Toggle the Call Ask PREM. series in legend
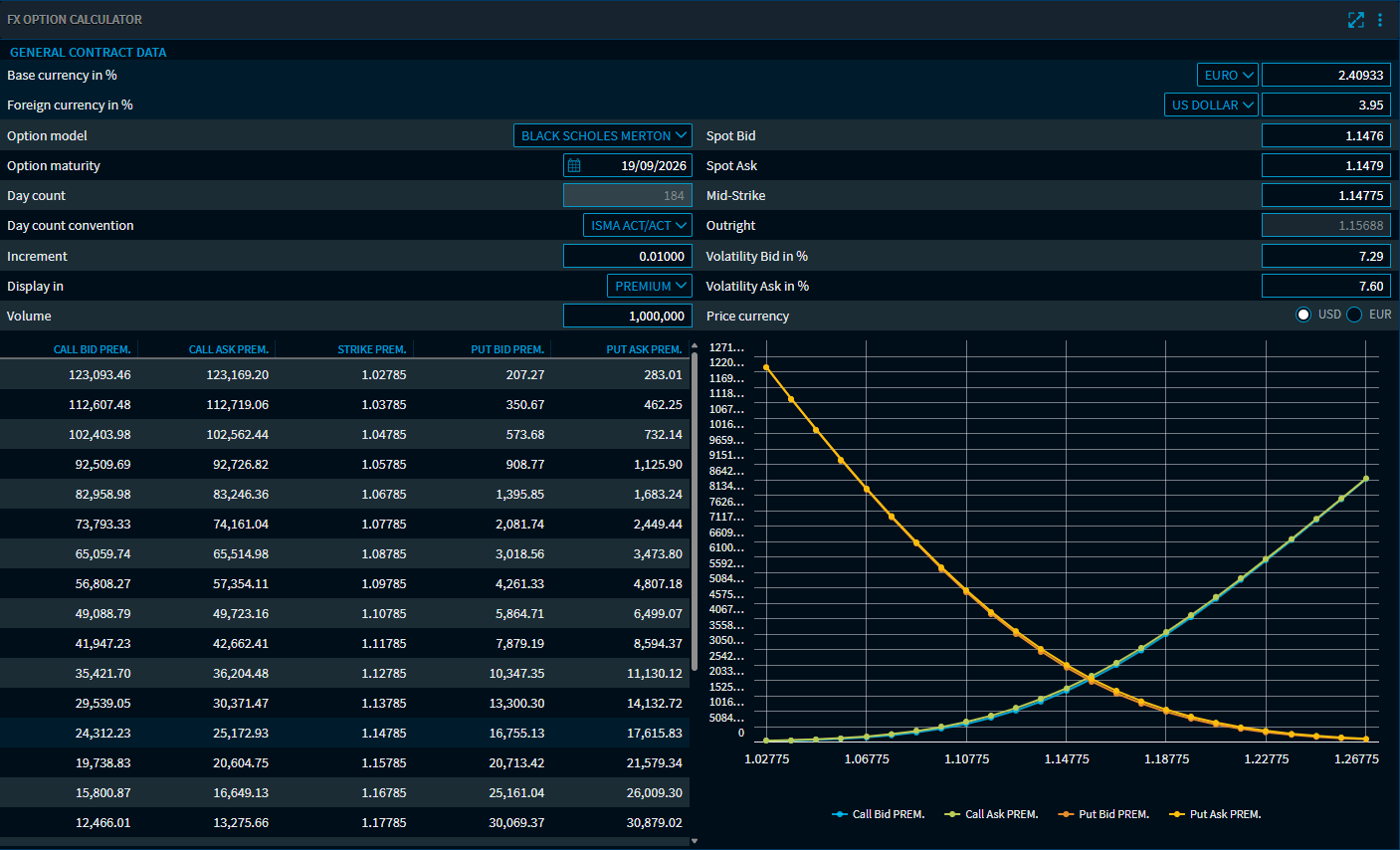Viewport: 1400px width, 850px height. 991,813
